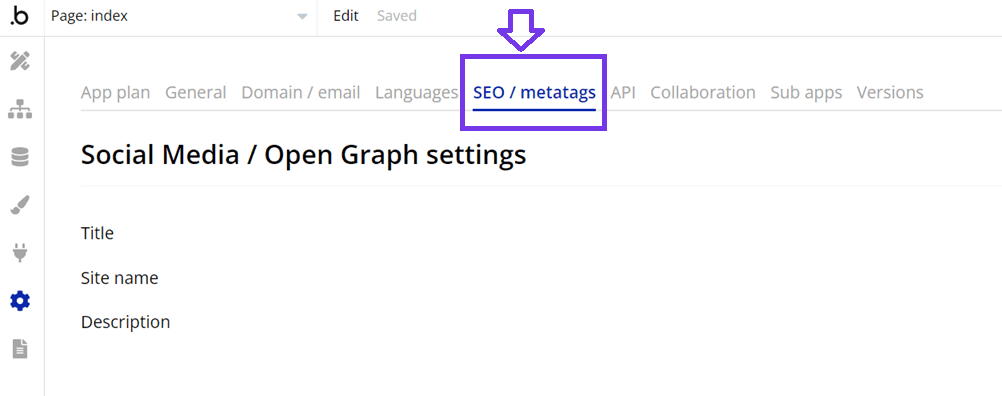This screenshot has height=396, width=1002.
Task: Click the Title field label
Action: (x=97, y=233)
